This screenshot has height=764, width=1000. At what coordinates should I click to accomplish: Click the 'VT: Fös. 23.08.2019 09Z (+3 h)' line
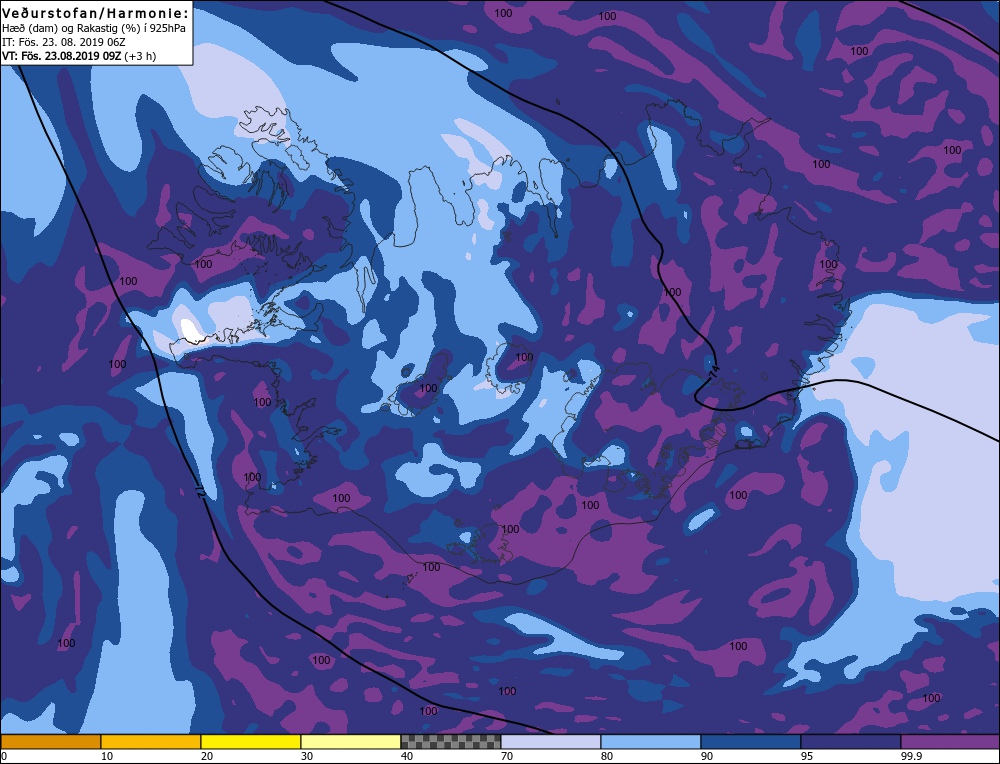pyautogui.click(x=79, y=56)
